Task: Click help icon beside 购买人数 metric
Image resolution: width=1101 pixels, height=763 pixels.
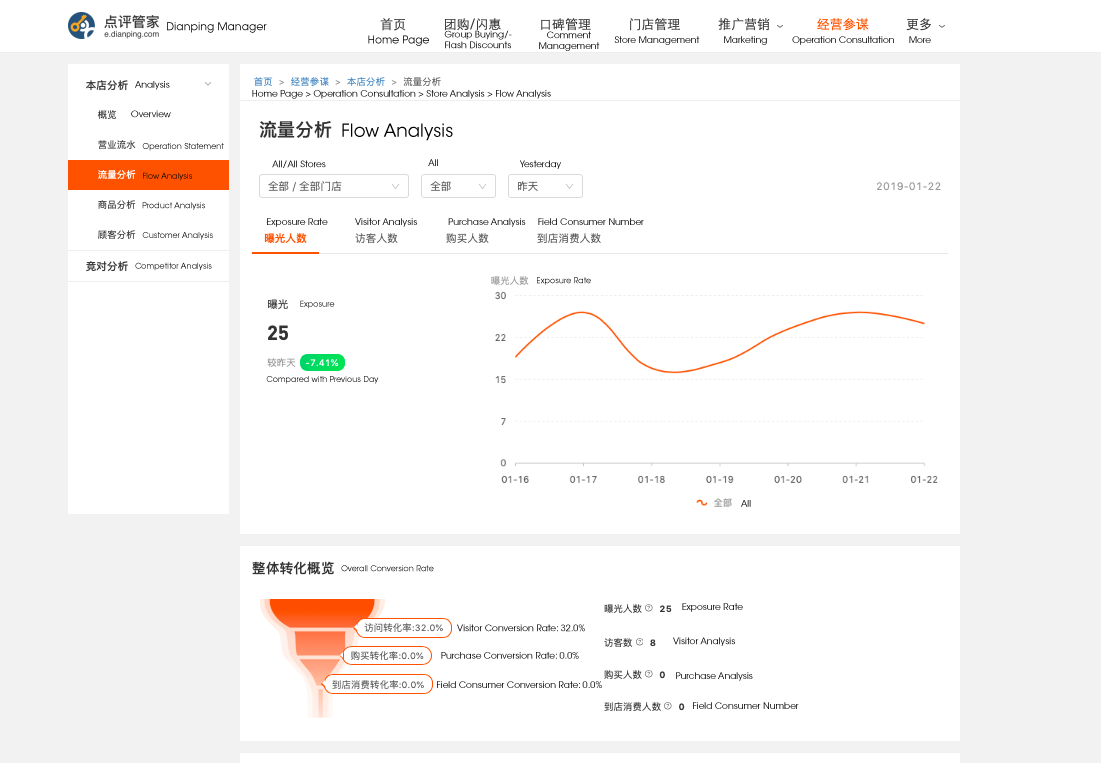Action: coord(649,675)
